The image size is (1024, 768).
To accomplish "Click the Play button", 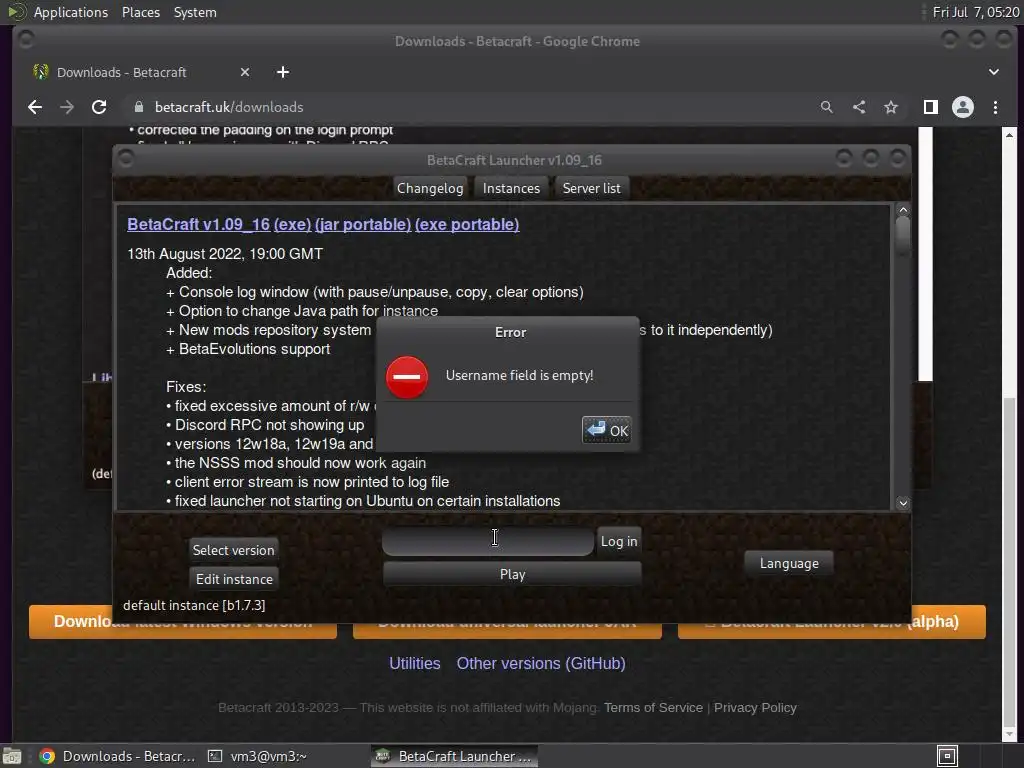I will (x=512, y=575).
